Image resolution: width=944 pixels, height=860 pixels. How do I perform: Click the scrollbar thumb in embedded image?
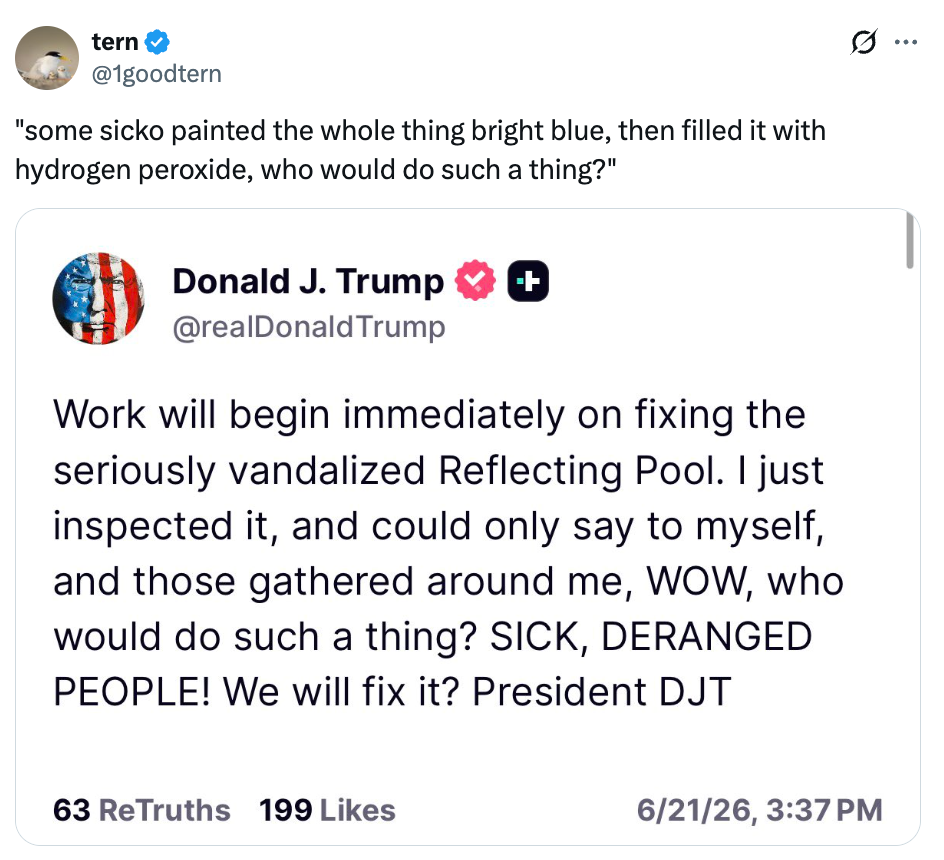910,241
